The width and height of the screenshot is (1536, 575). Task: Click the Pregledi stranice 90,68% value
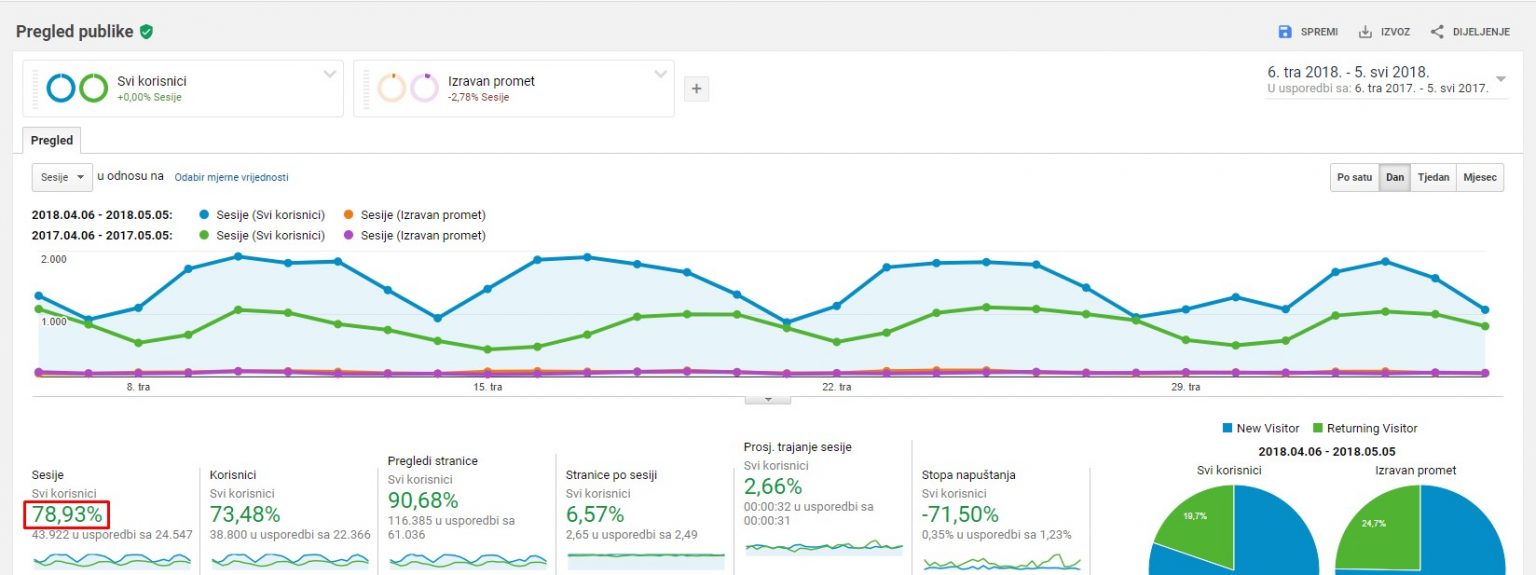423,501
